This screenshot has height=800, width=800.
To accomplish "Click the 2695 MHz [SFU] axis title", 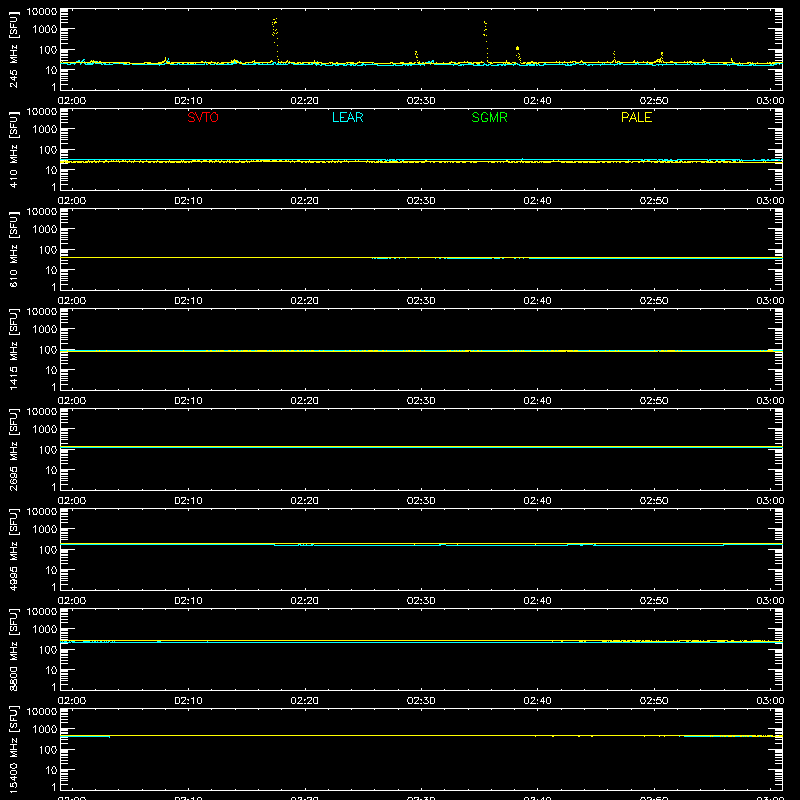I will click(x=13, y=450).
